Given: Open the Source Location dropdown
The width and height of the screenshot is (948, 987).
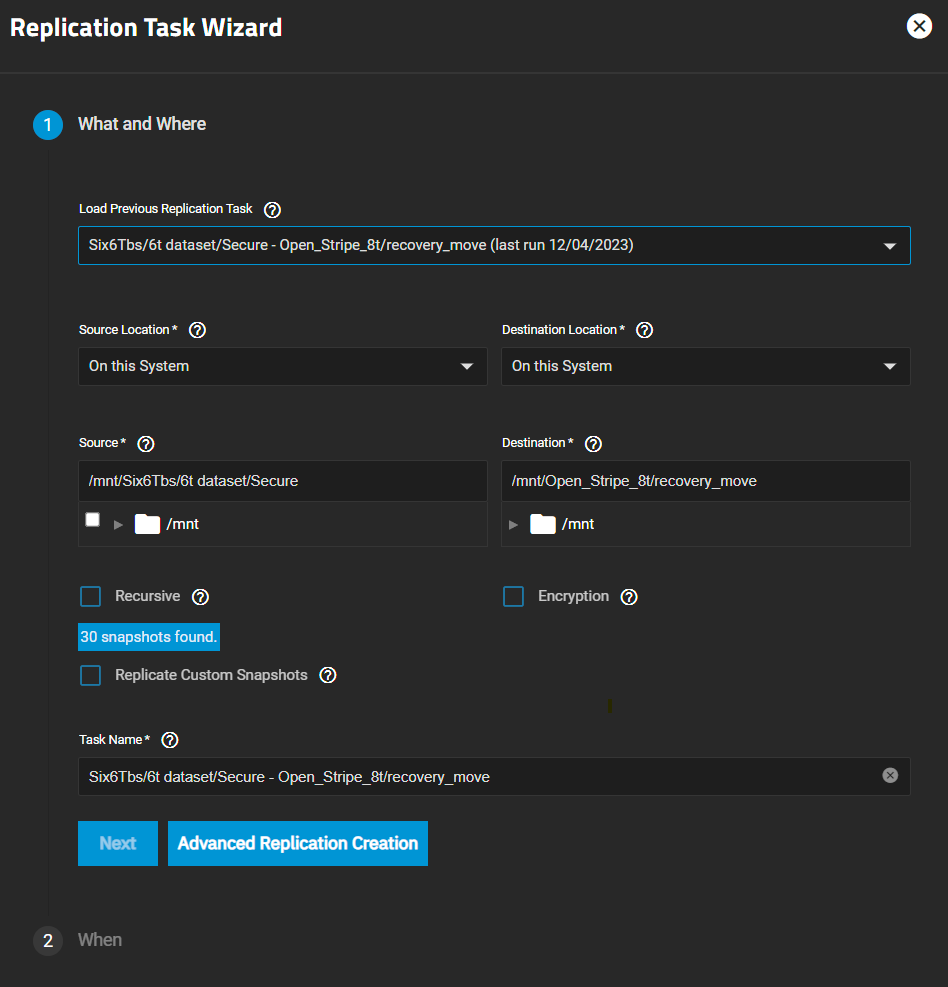Looking at the screenshot, I should [283, 366].
